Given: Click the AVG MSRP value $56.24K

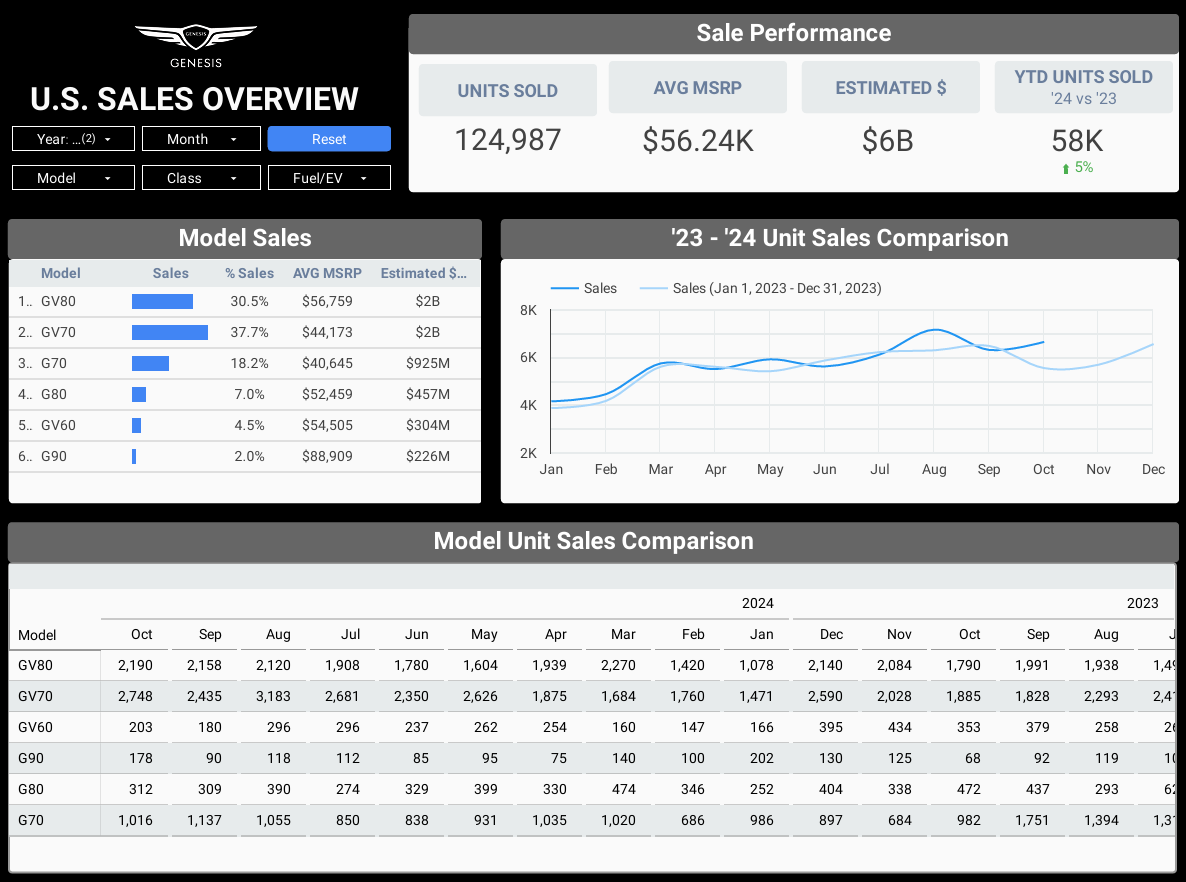Looking at the screenshot, I should click(697, 141).
